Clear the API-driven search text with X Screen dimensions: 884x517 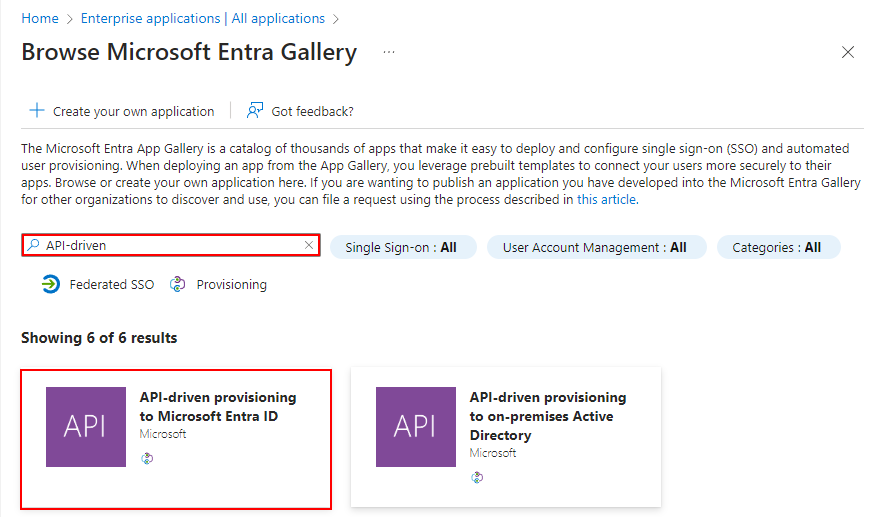pyautogui.click(x=308, y=245)
